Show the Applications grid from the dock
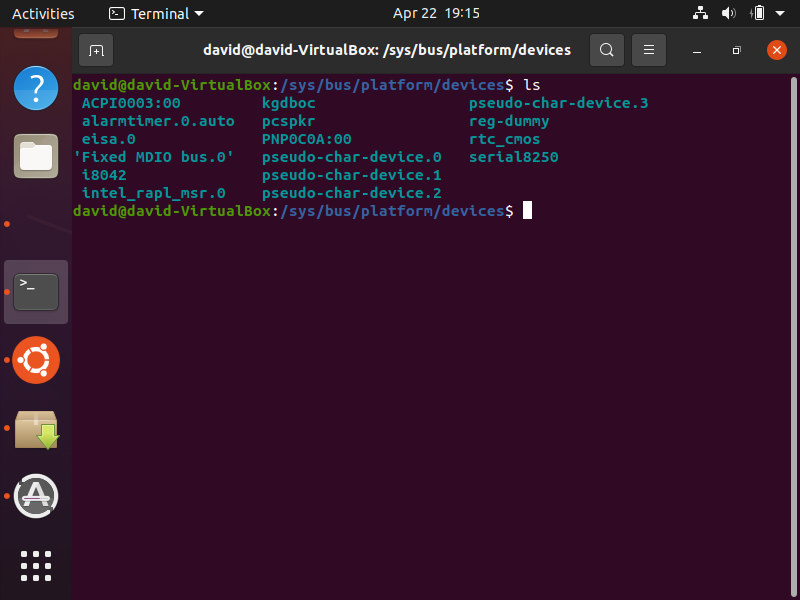This screenshot has height=600, width=800. coord(35,566)
